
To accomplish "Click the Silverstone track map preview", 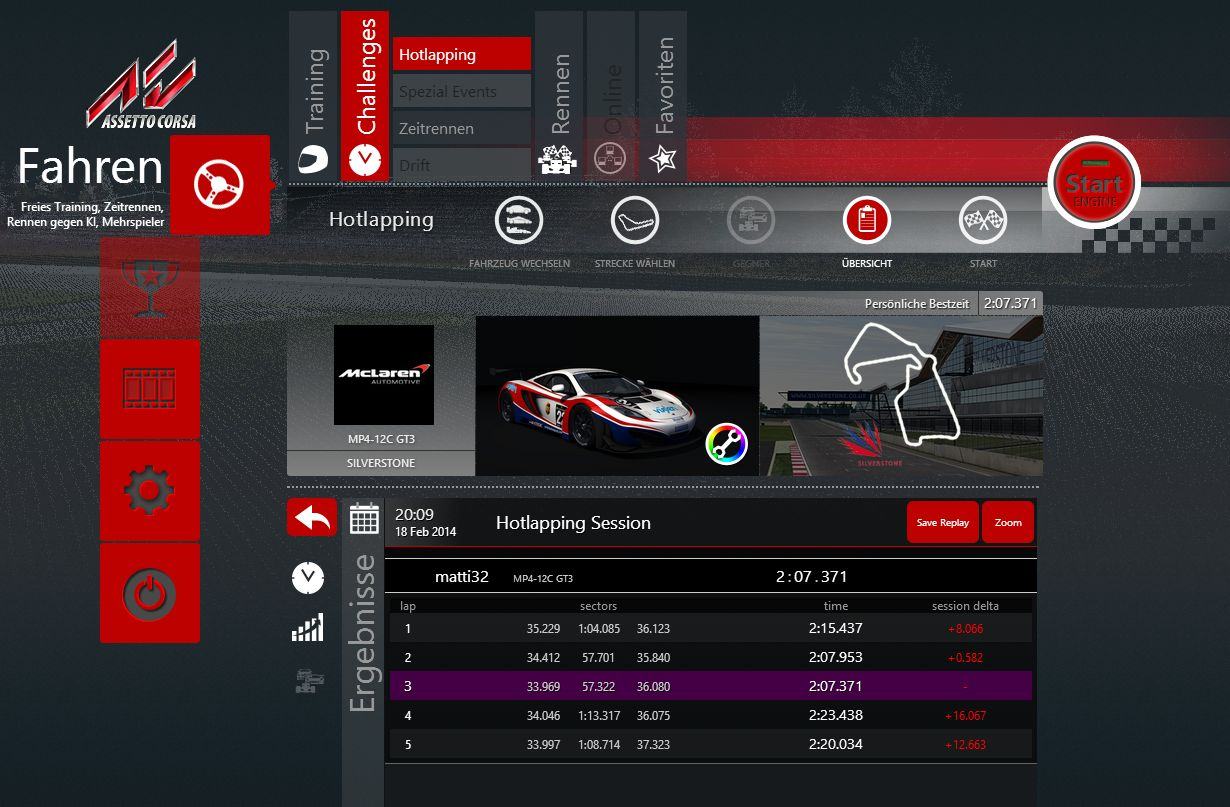I will 901,396.
